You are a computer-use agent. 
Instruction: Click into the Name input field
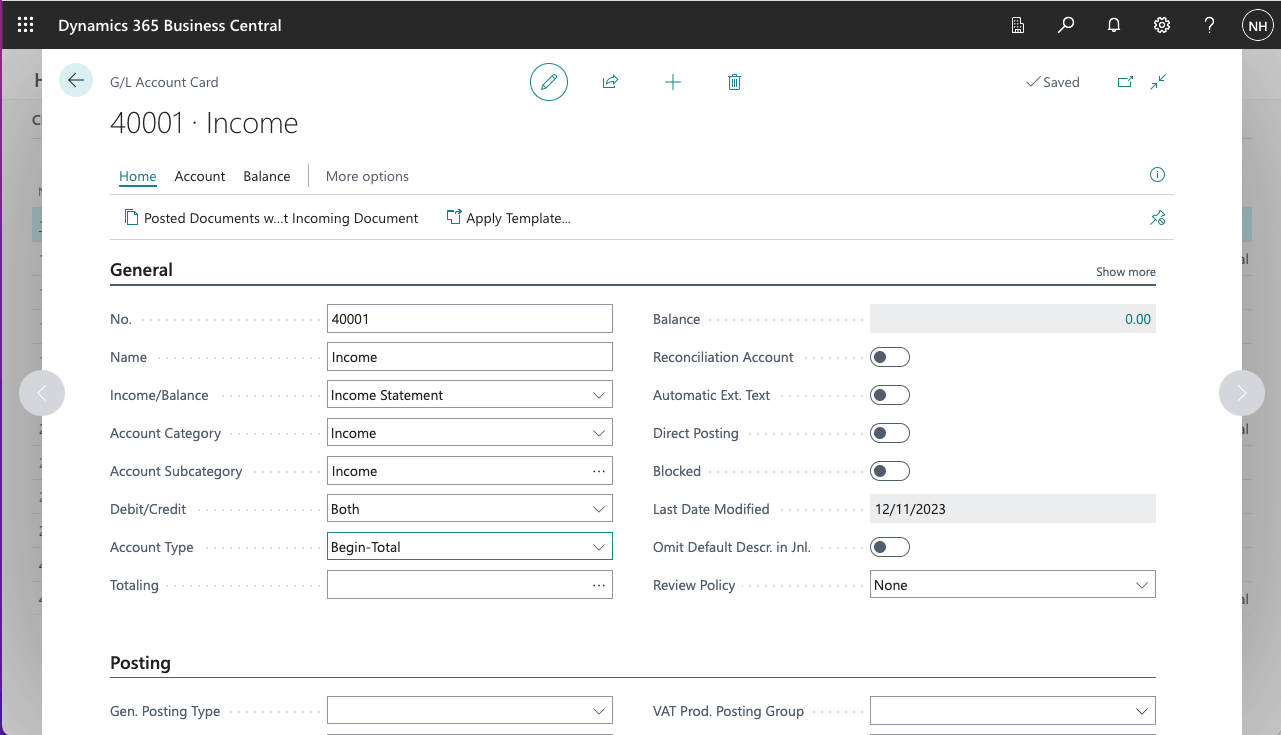point(469,357)
